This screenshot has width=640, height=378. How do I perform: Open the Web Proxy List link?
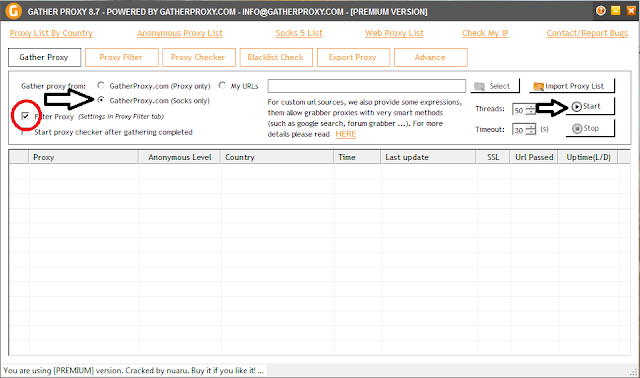tap(394, 33)
